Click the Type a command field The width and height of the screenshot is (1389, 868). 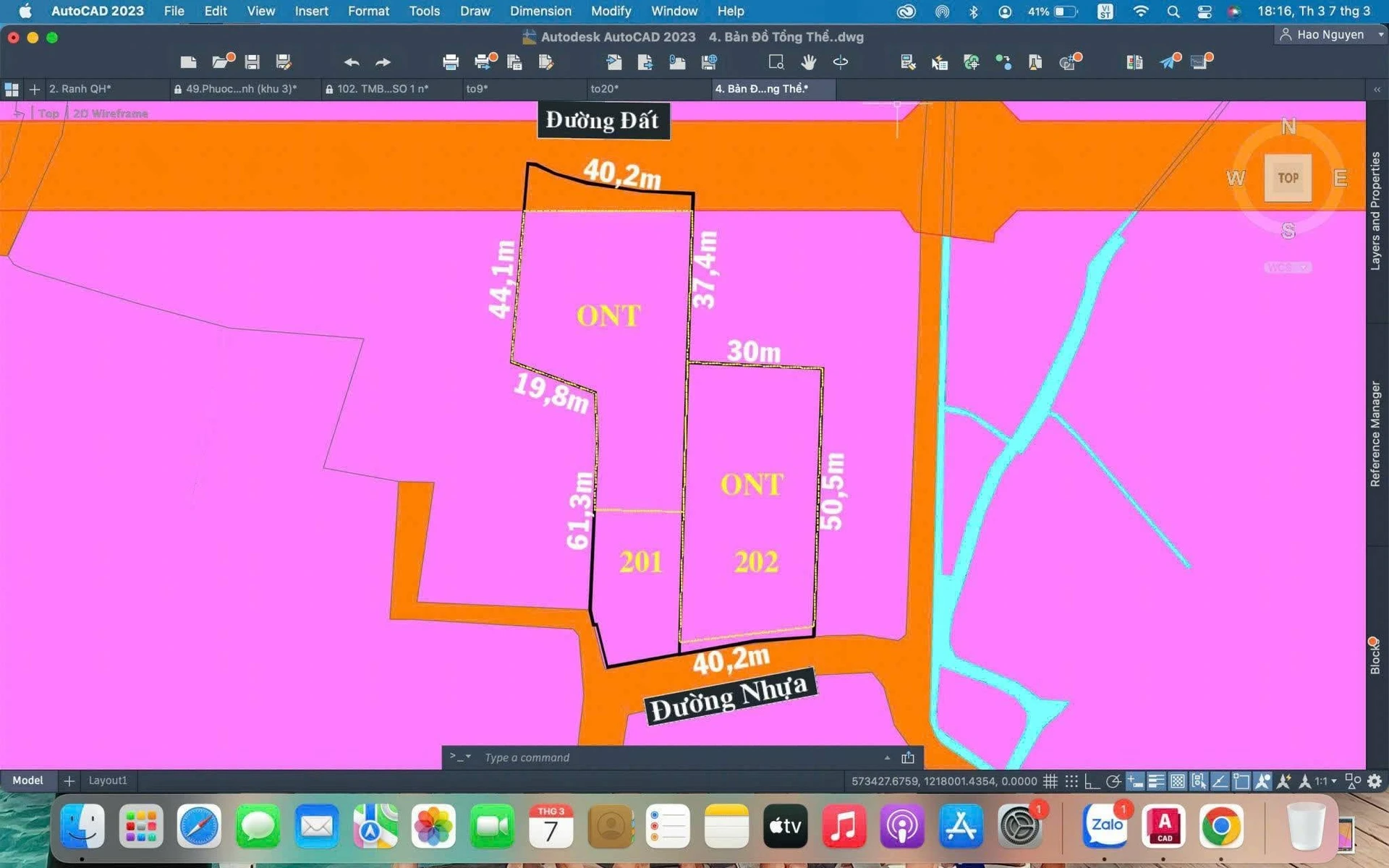click(x=680, y=757)
